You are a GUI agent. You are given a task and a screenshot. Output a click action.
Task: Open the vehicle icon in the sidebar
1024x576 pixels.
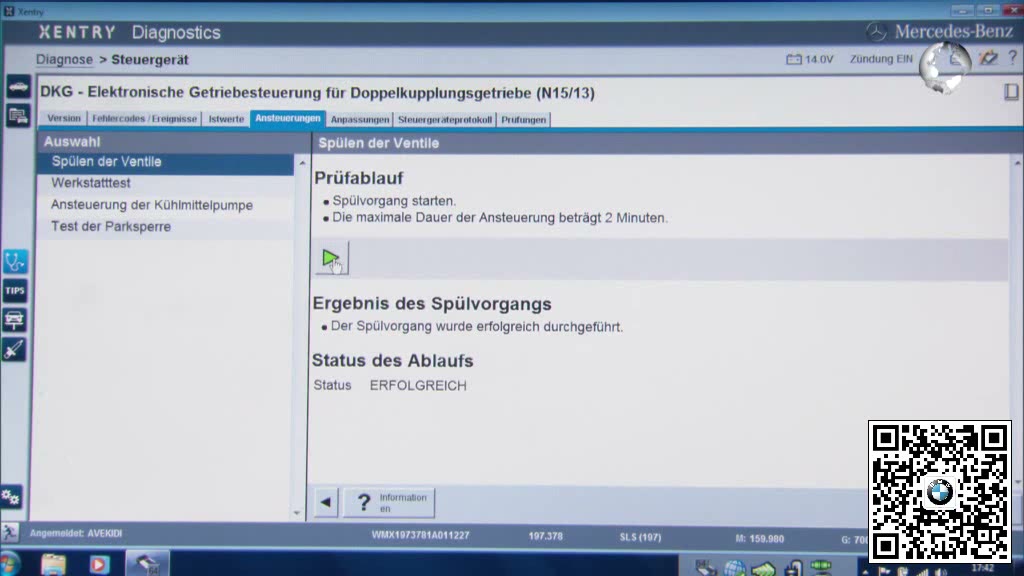18,86
